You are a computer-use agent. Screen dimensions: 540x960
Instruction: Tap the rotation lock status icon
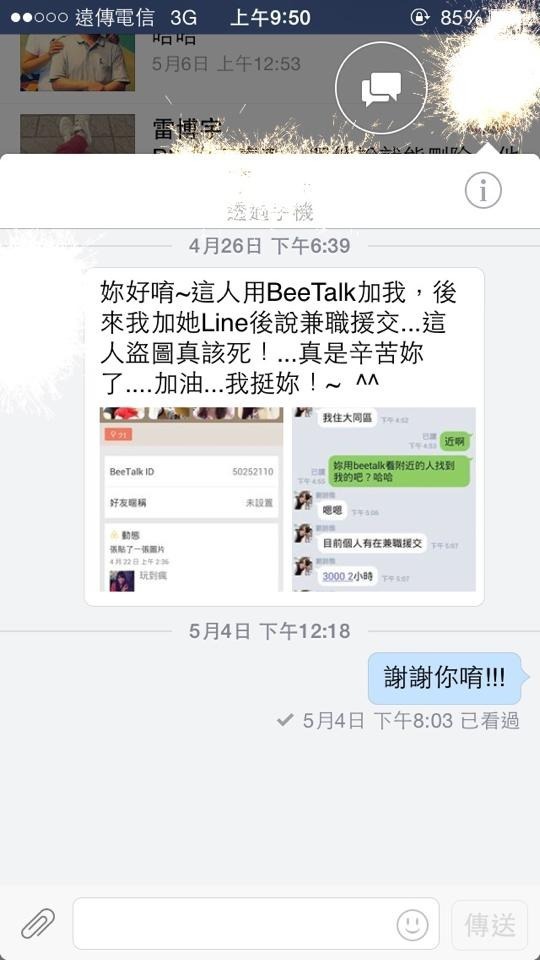pyautogui.click(x=420, y=18)
